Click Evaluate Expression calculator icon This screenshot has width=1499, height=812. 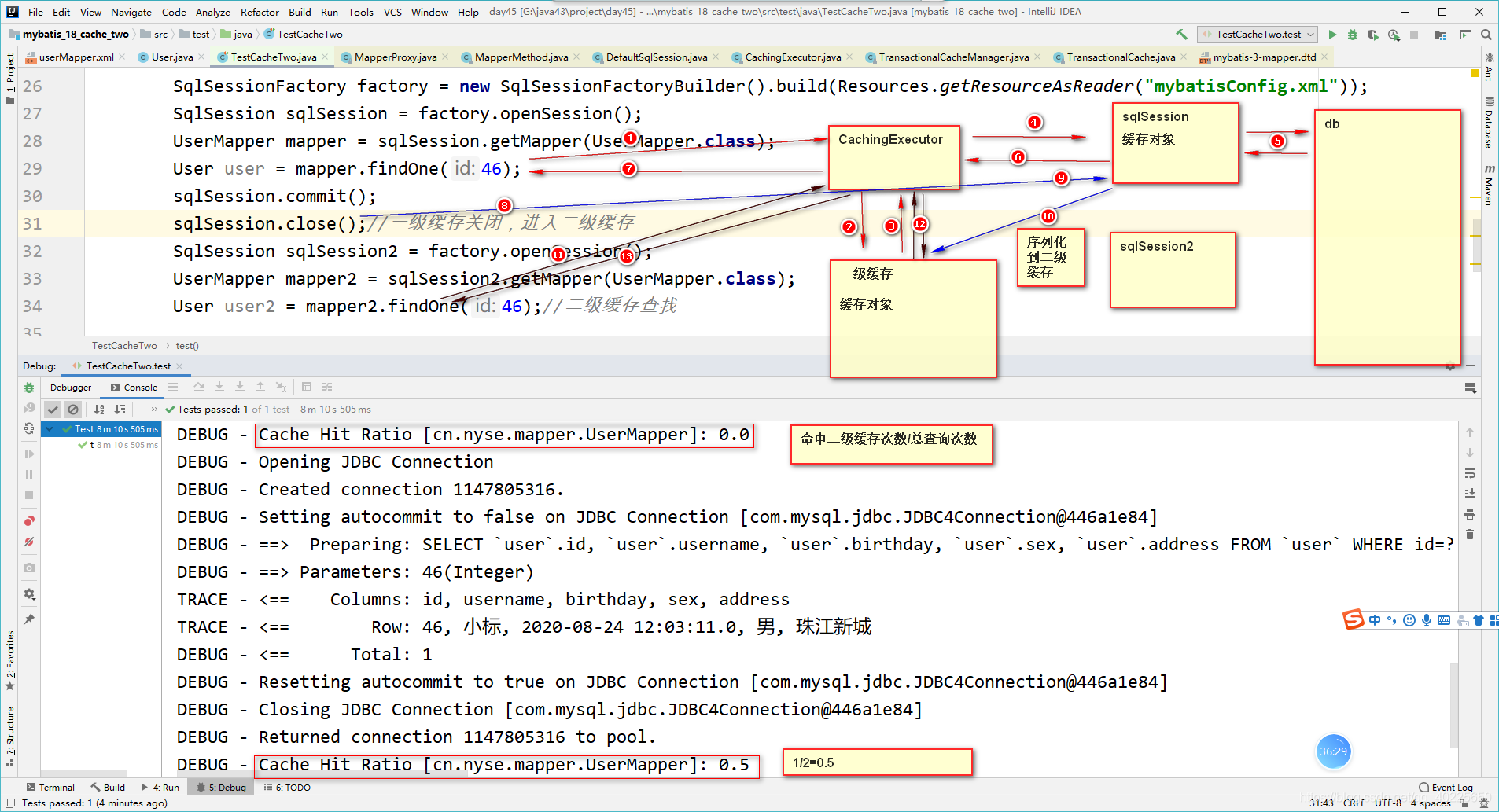(x=307, y=387)
